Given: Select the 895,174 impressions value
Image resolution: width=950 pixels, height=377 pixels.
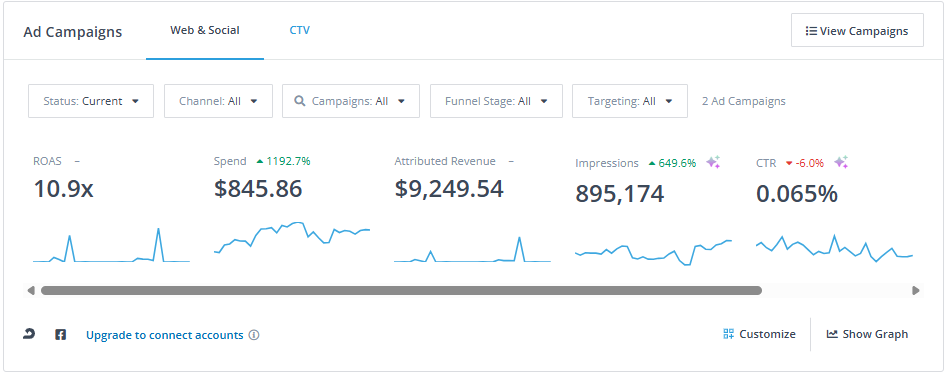Looking at the screenshot, I should click(x=620, y=194).
